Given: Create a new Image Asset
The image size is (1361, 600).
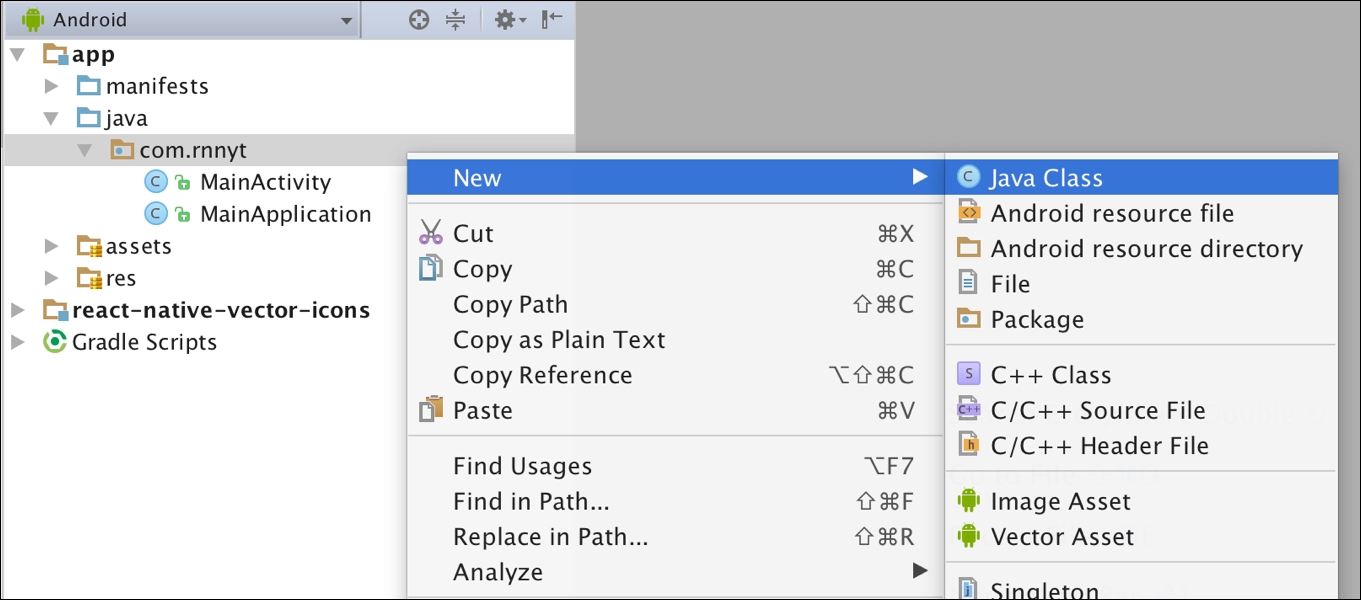Looking at the screenshot, I should (x=1141, y=501).
